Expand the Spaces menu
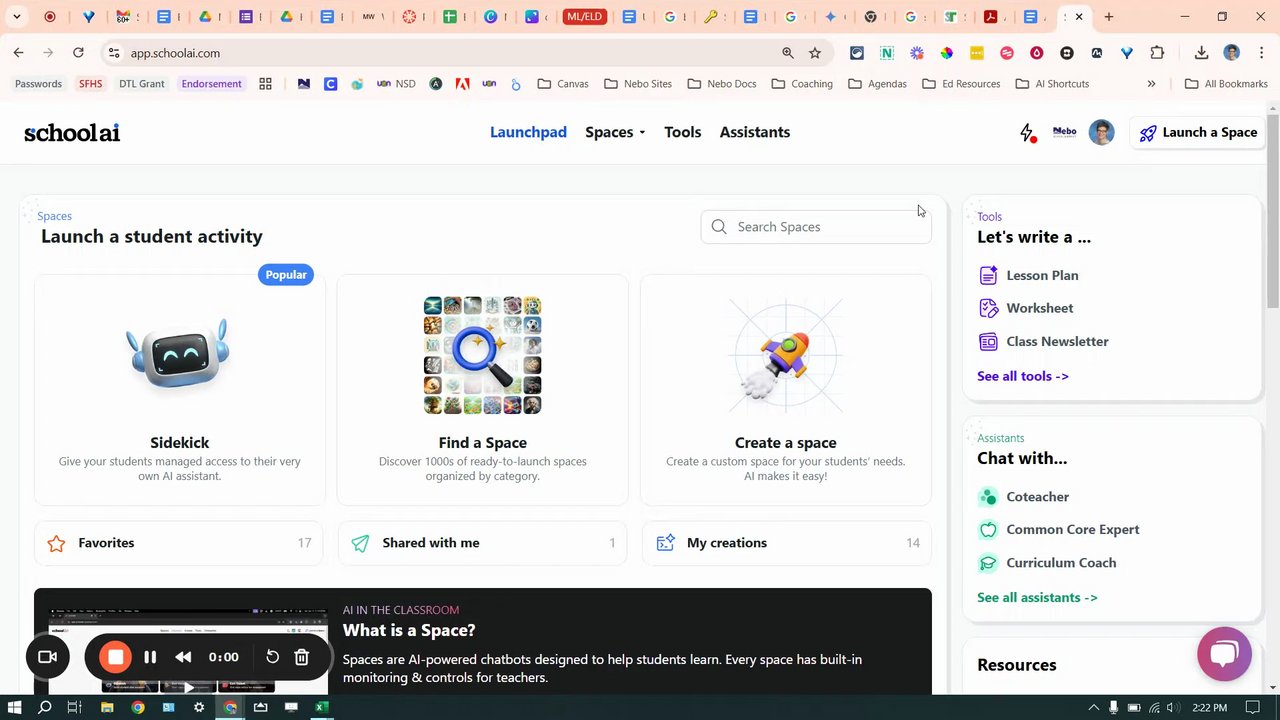The height and width of the screenshot is (720, 1280). click(615, 132)
